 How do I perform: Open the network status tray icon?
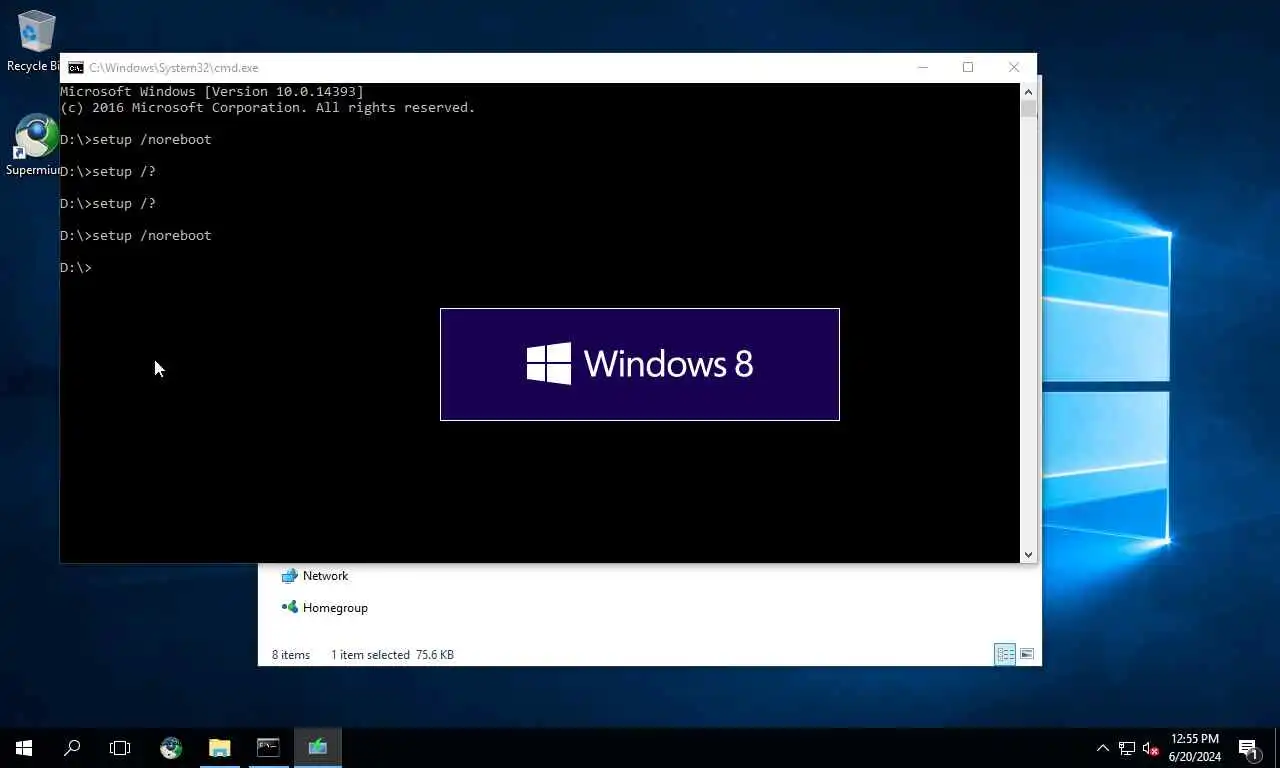click(1127, 748)
